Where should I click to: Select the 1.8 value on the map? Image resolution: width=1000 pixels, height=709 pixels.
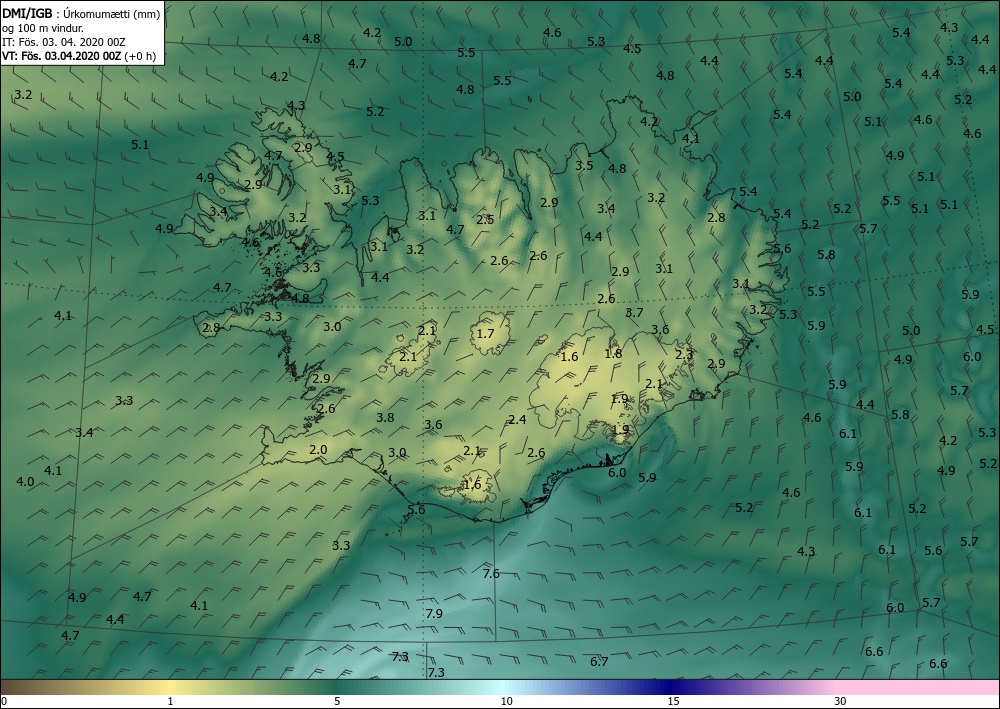click(613, 353)
